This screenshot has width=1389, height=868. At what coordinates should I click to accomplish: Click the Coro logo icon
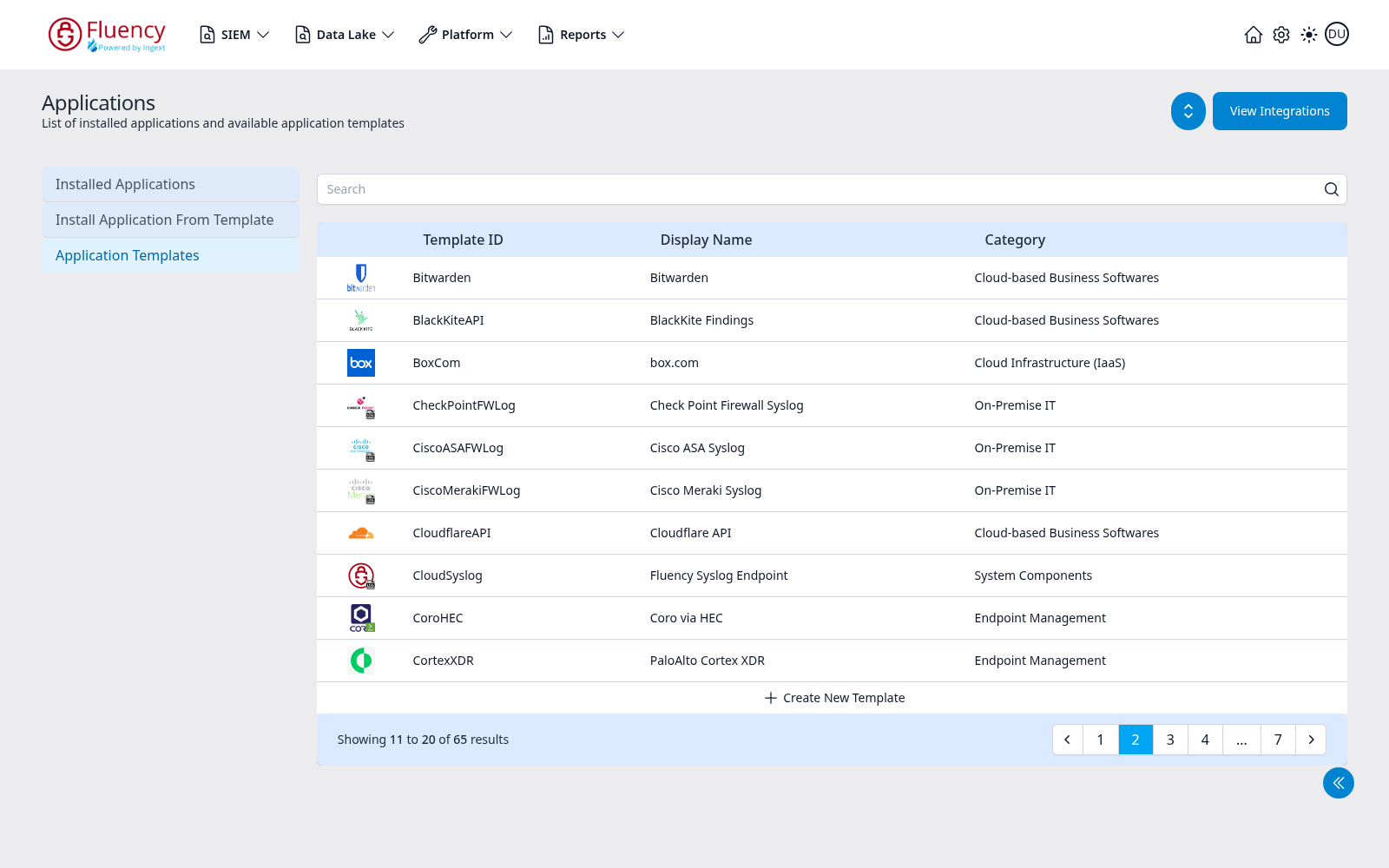tap(361, 618)
